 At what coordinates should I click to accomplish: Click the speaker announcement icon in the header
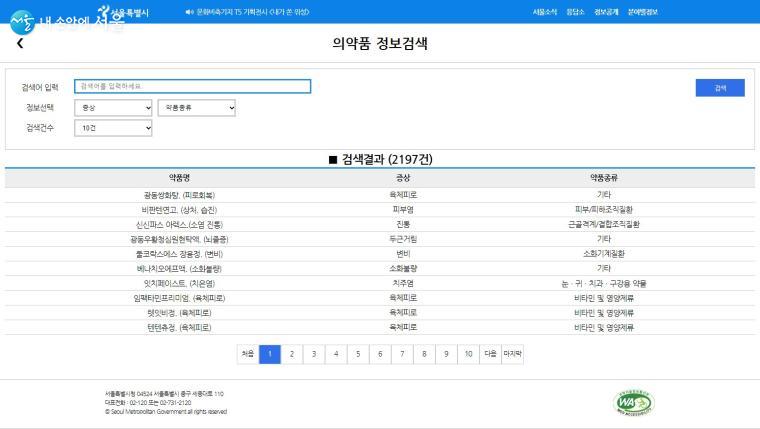pos(190,12)
